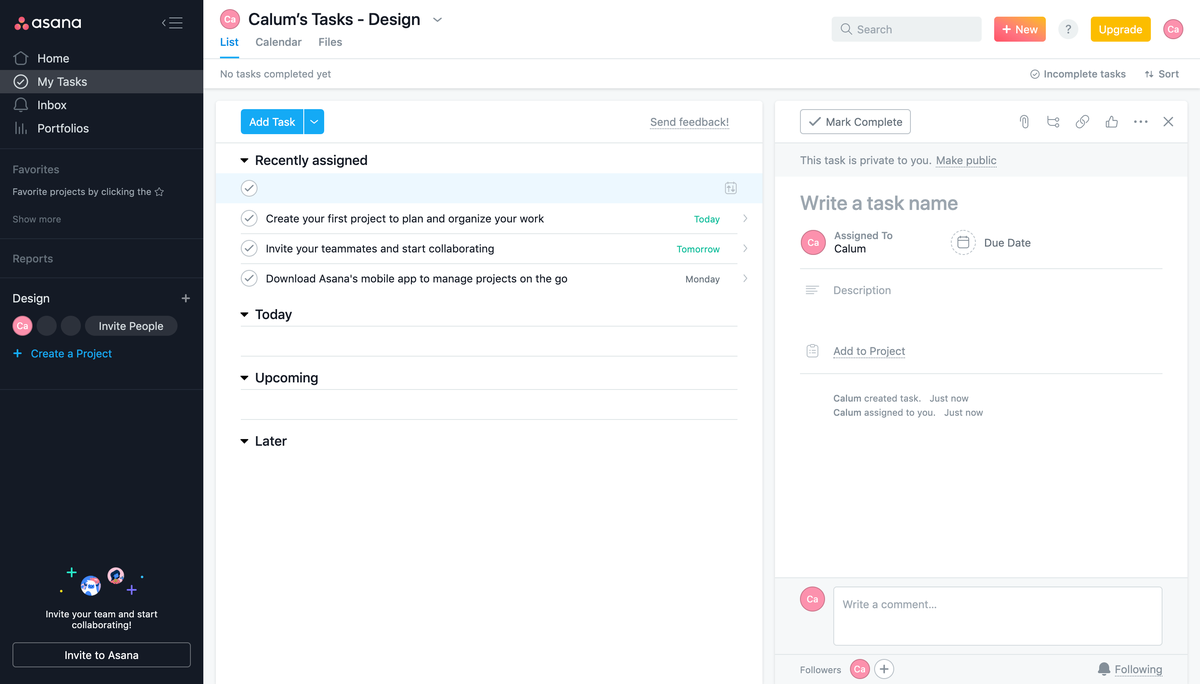Open Portfolios in the sidebar
Screen dimensions: 1200x684
[x=63, y=128]
